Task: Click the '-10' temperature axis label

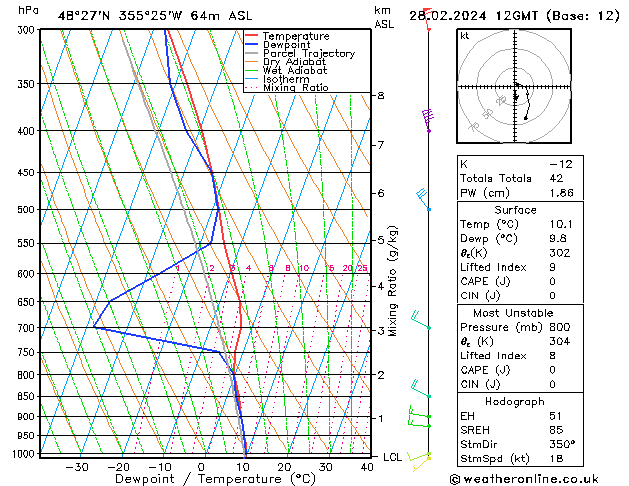Action: [x=159, y=468]
